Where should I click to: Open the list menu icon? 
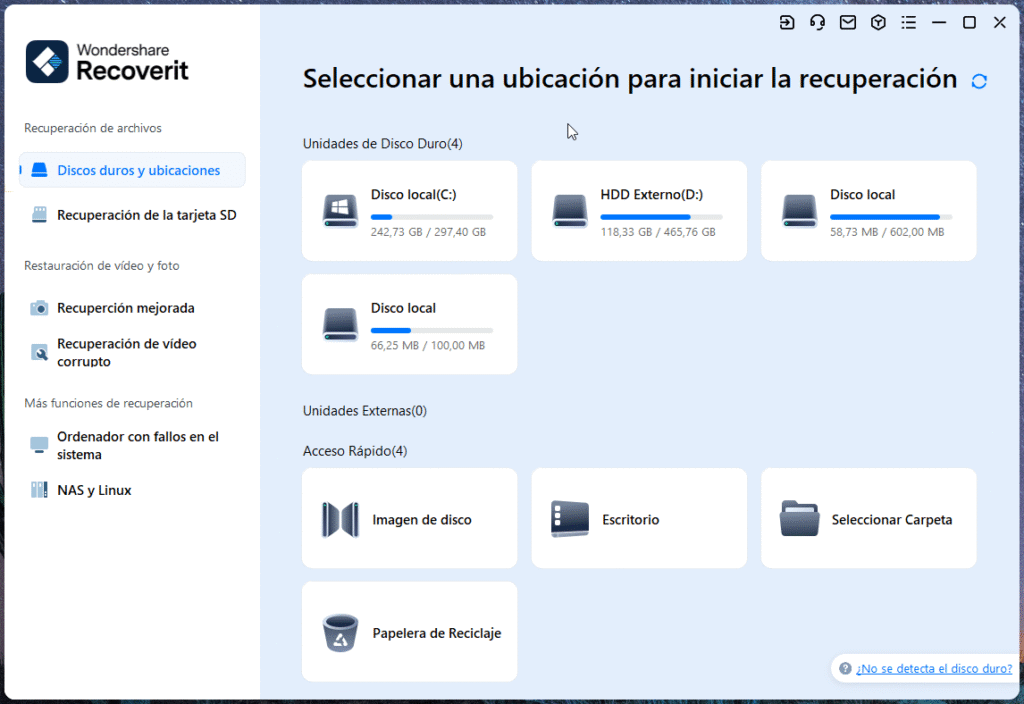point(908,23)
